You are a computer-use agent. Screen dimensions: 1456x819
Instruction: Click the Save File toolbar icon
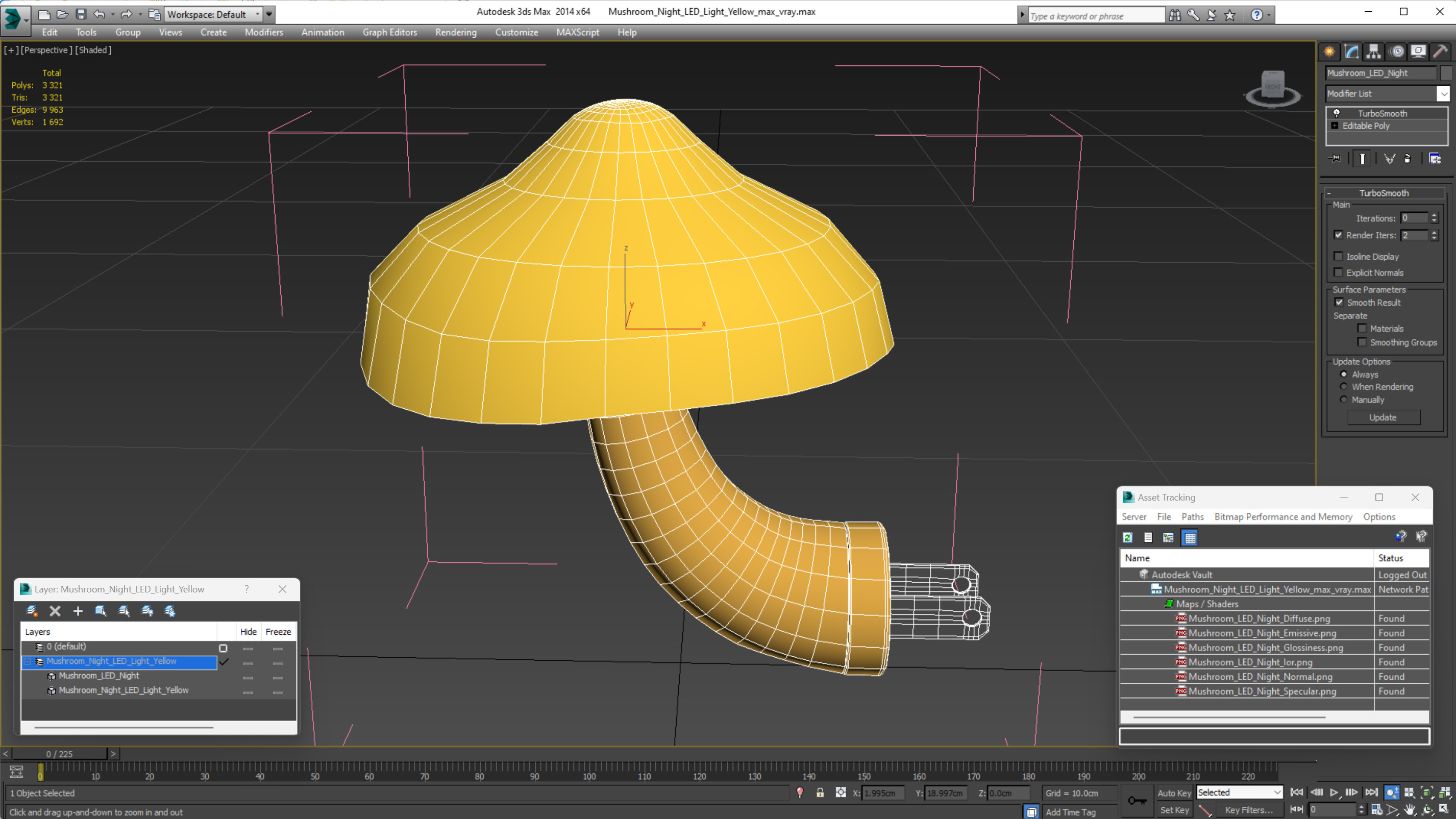coord(81,14)
